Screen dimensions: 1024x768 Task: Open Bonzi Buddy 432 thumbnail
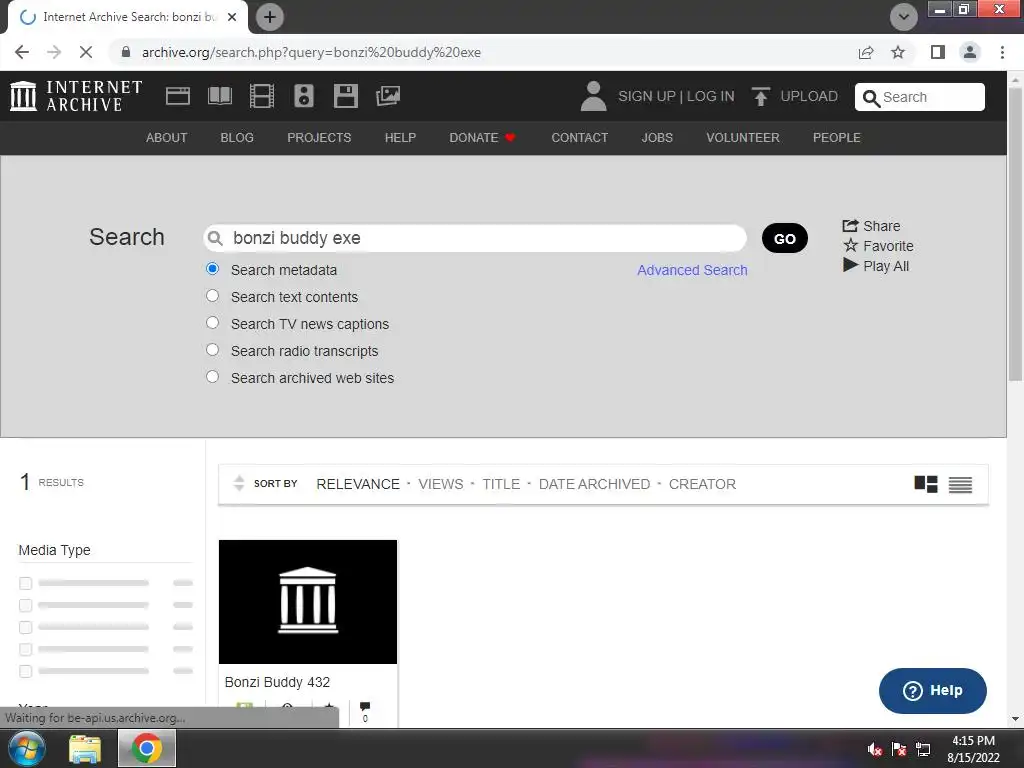308,601
